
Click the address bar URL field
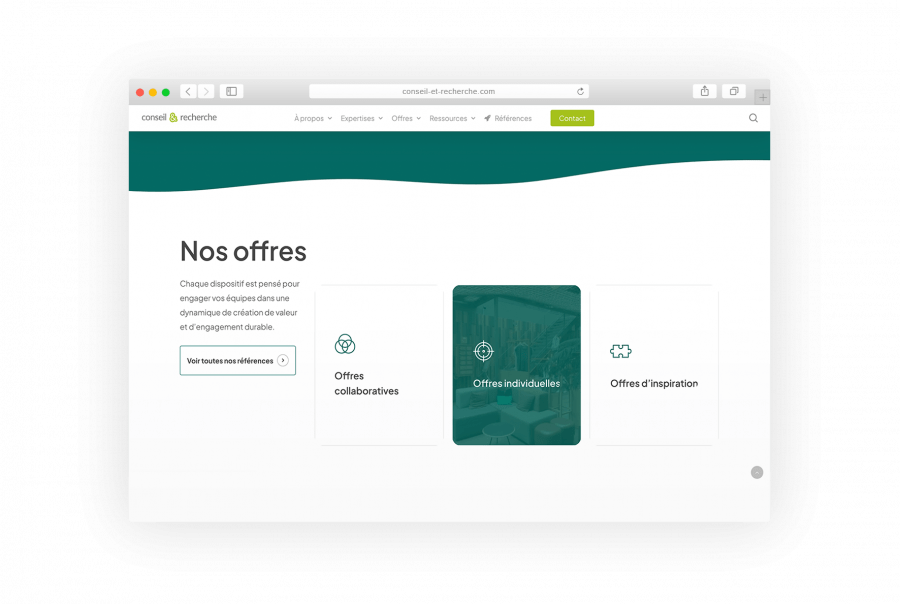click(448, 91)
